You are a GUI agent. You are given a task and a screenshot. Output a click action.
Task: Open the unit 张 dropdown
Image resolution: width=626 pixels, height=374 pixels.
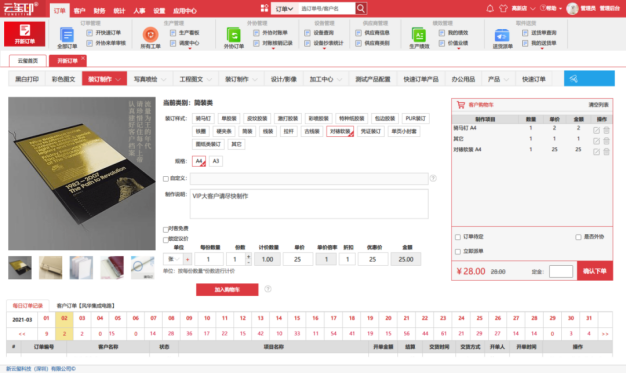[172, 259]
